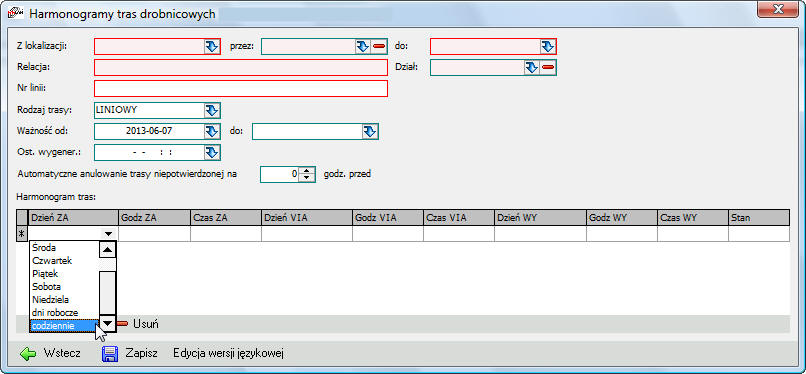Click the day list scrollbar thumb
The width and height of the screenshot is (806, 374).
[107, 292]
